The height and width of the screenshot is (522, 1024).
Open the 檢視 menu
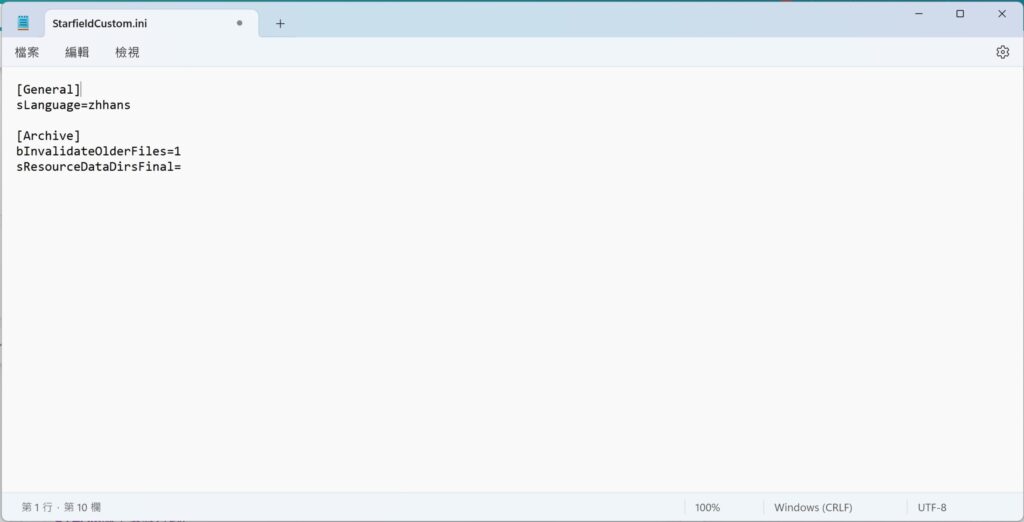click(127, 52)
